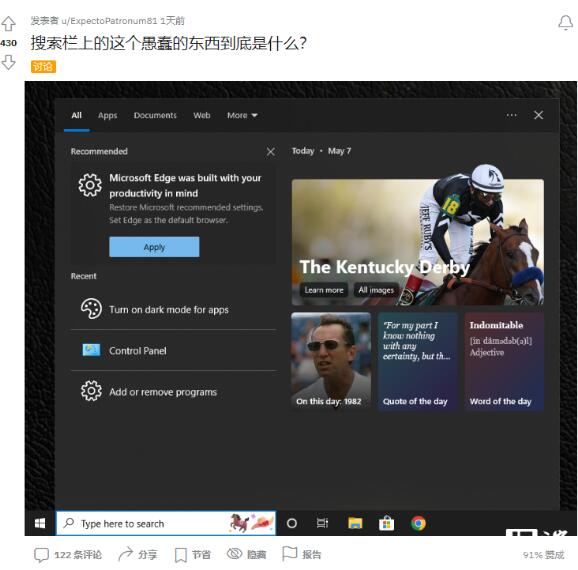Open Word of the day card
The width and height of the screenshot is (578, 570).
point(504,362)
